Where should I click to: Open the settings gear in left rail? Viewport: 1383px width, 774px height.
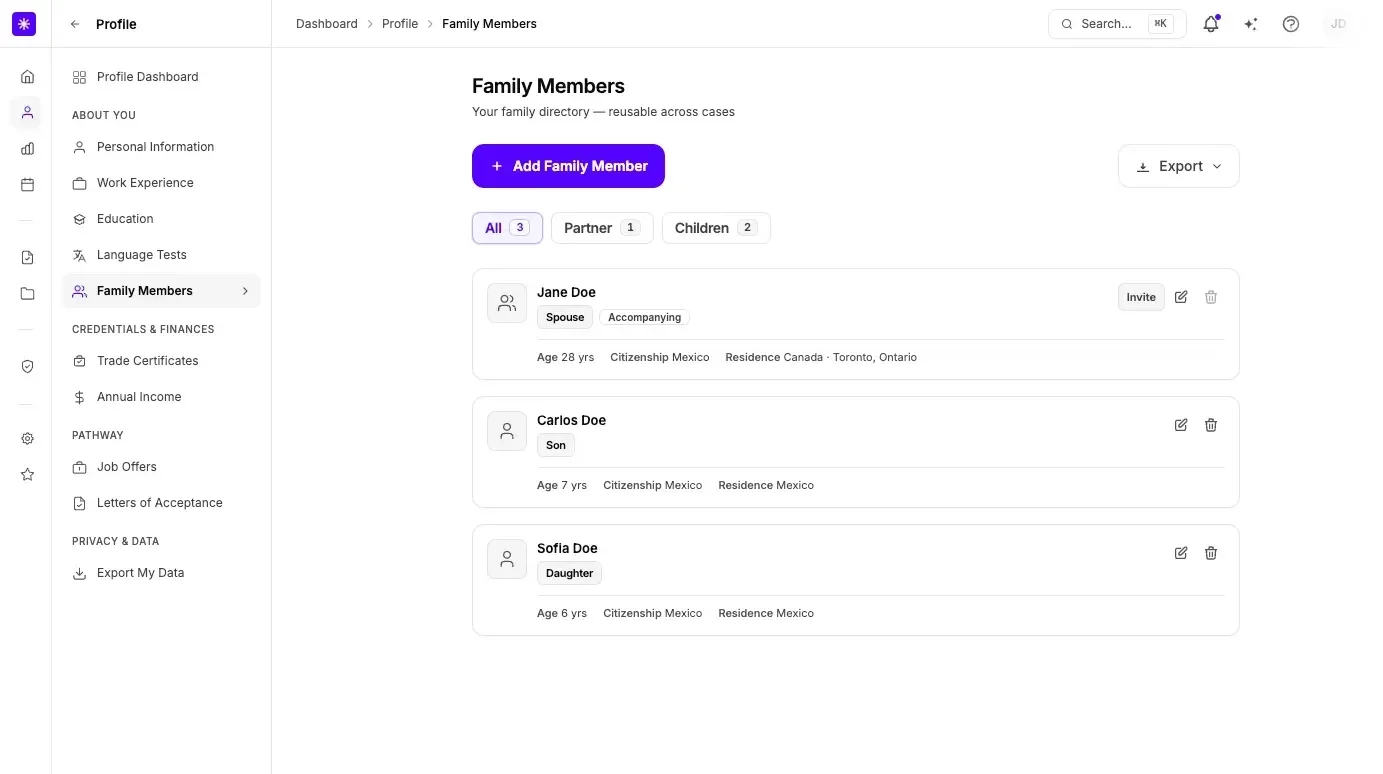click(27, 439)
